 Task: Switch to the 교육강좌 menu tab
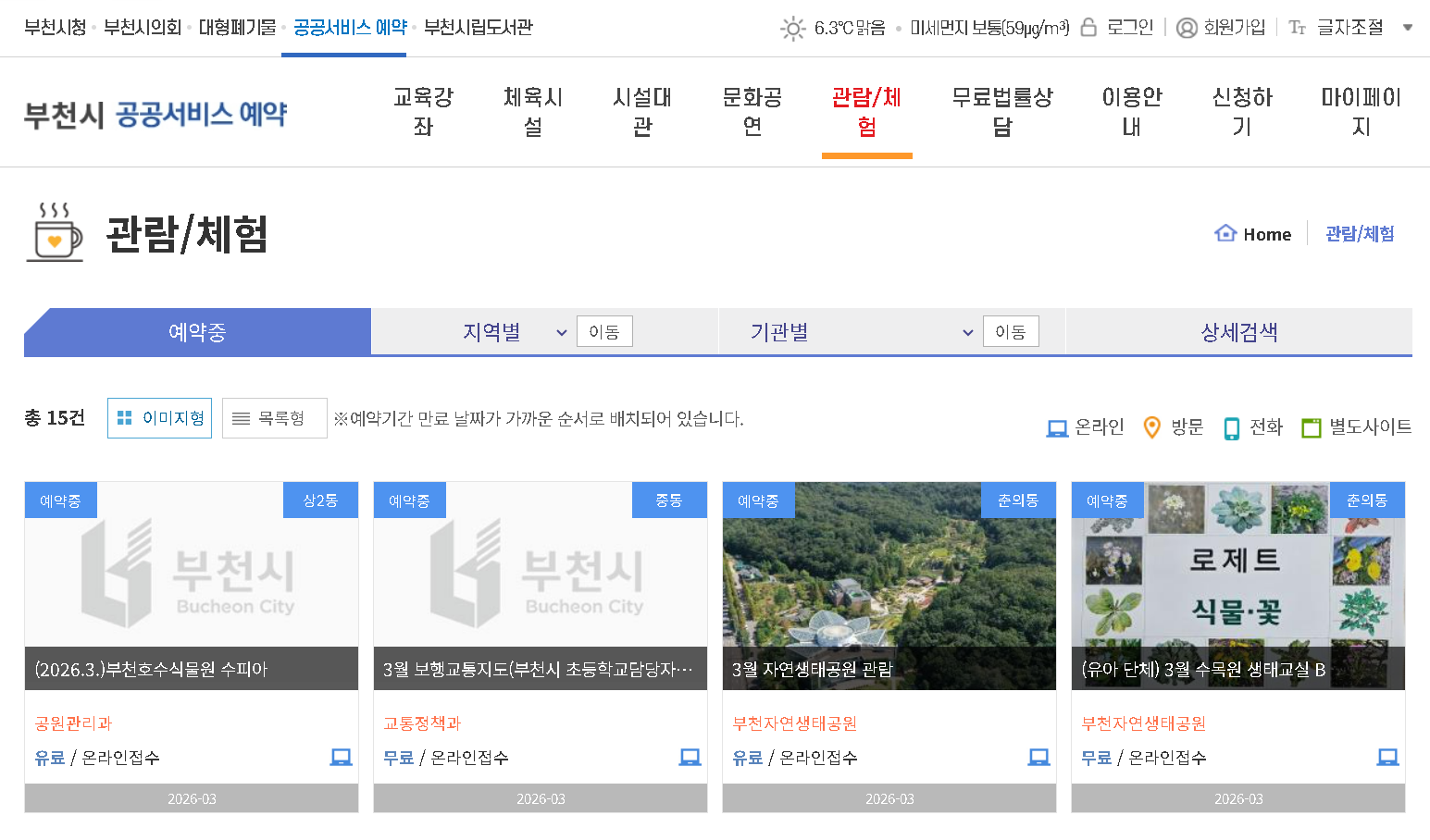[x=422, y=111]
